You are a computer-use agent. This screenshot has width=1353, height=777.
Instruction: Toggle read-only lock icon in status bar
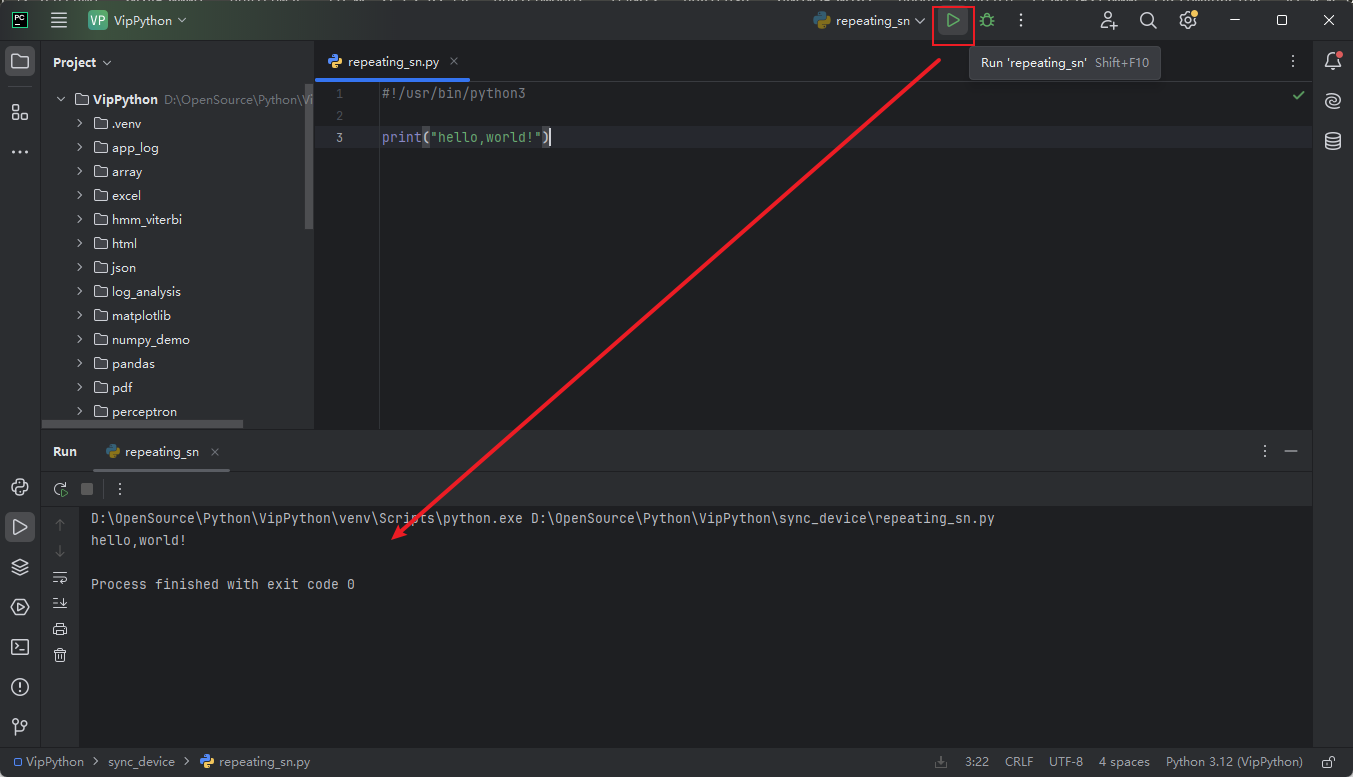[1328, 762]
